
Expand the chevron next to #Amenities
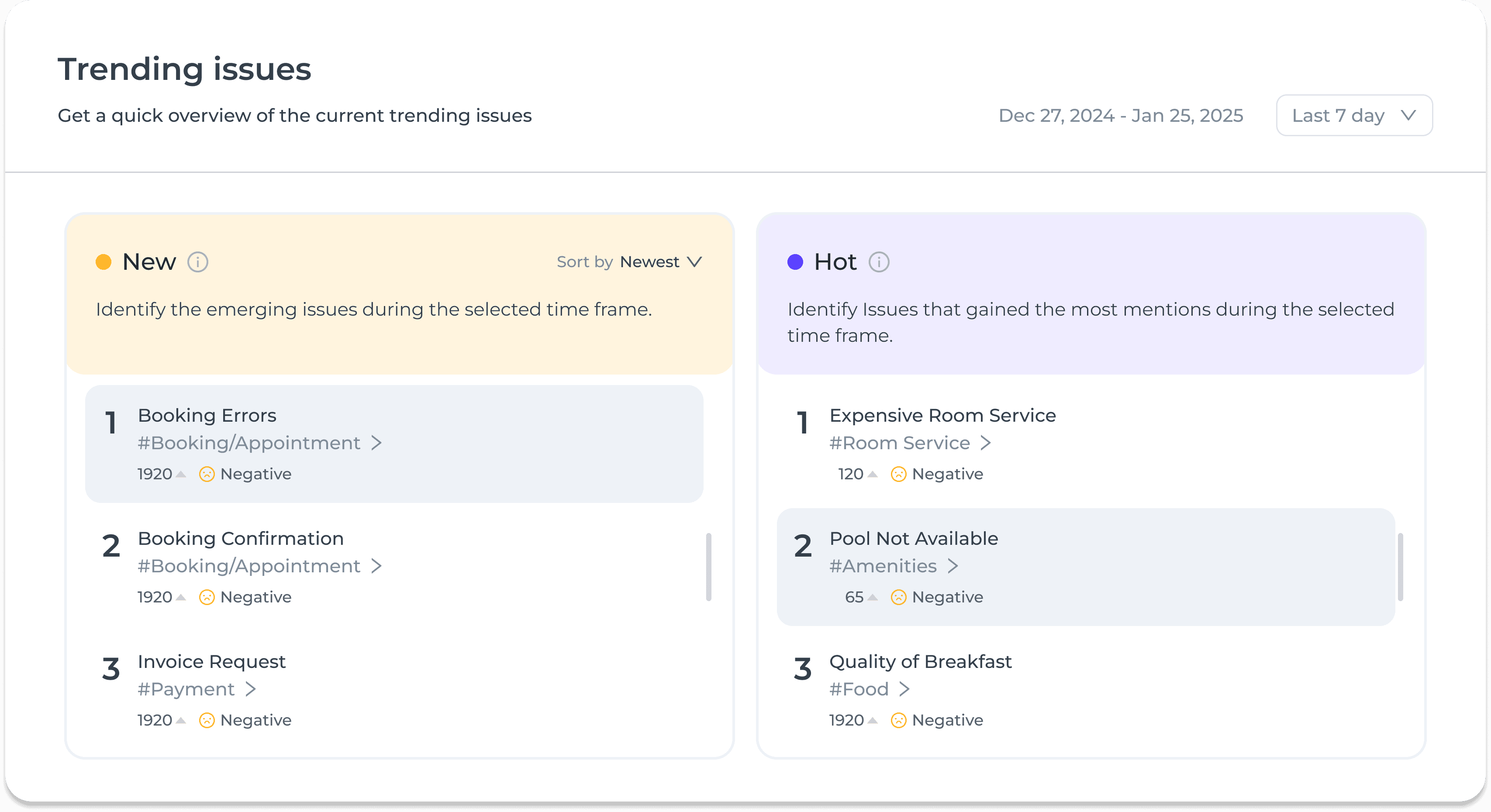tap(952, 565)
